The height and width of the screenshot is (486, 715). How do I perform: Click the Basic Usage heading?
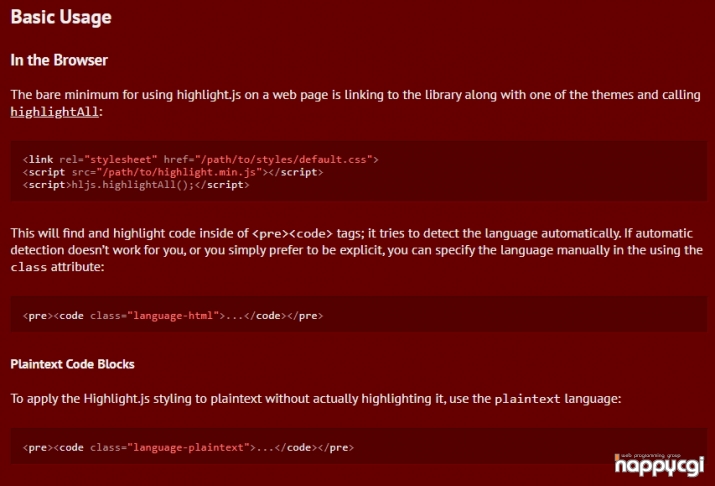point(61,17)
